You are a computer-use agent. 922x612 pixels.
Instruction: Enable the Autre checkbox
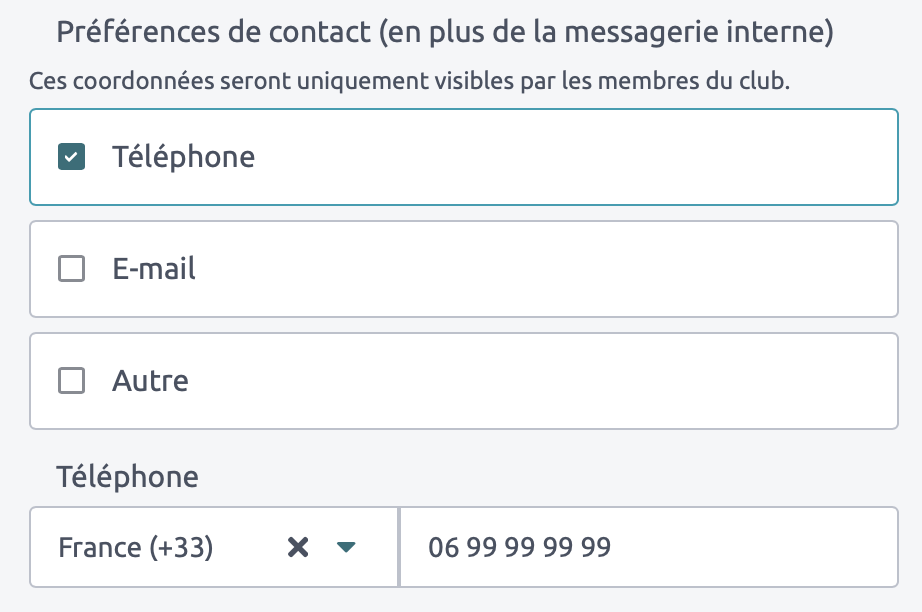71,381
